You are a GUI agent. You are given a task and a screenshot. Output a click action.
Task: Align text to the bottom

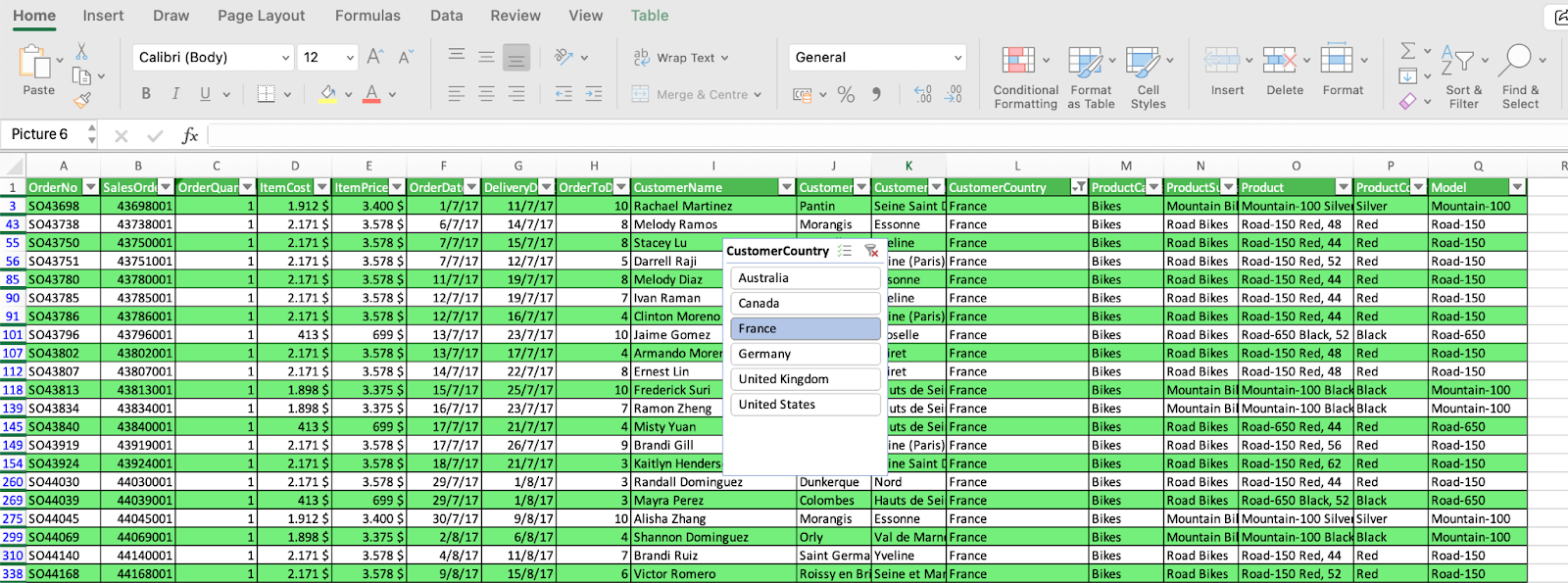[516, 58]
